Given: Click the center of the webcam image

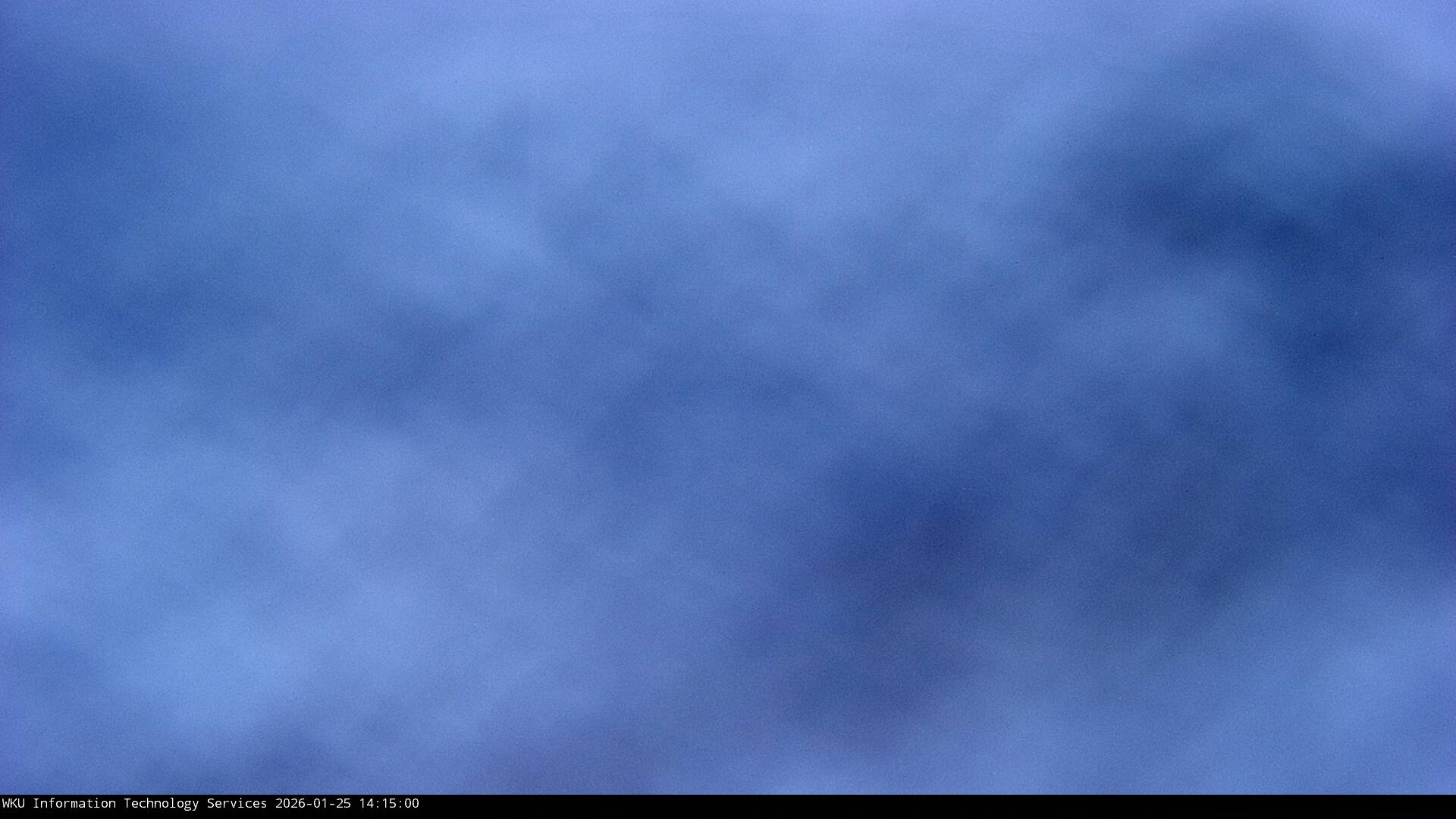Looking at the screenshot, I should 728,397.
